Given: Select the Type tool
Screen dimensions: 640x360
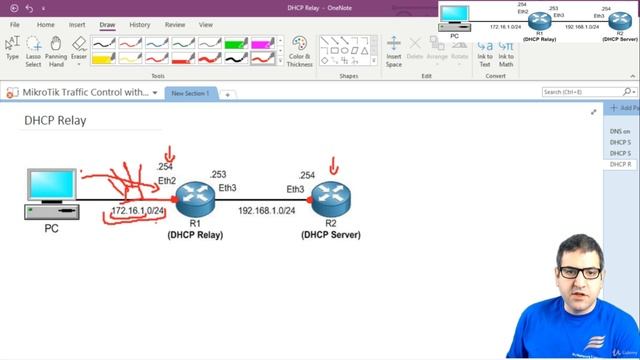Looking at the screenshot, I should (13, 49).
